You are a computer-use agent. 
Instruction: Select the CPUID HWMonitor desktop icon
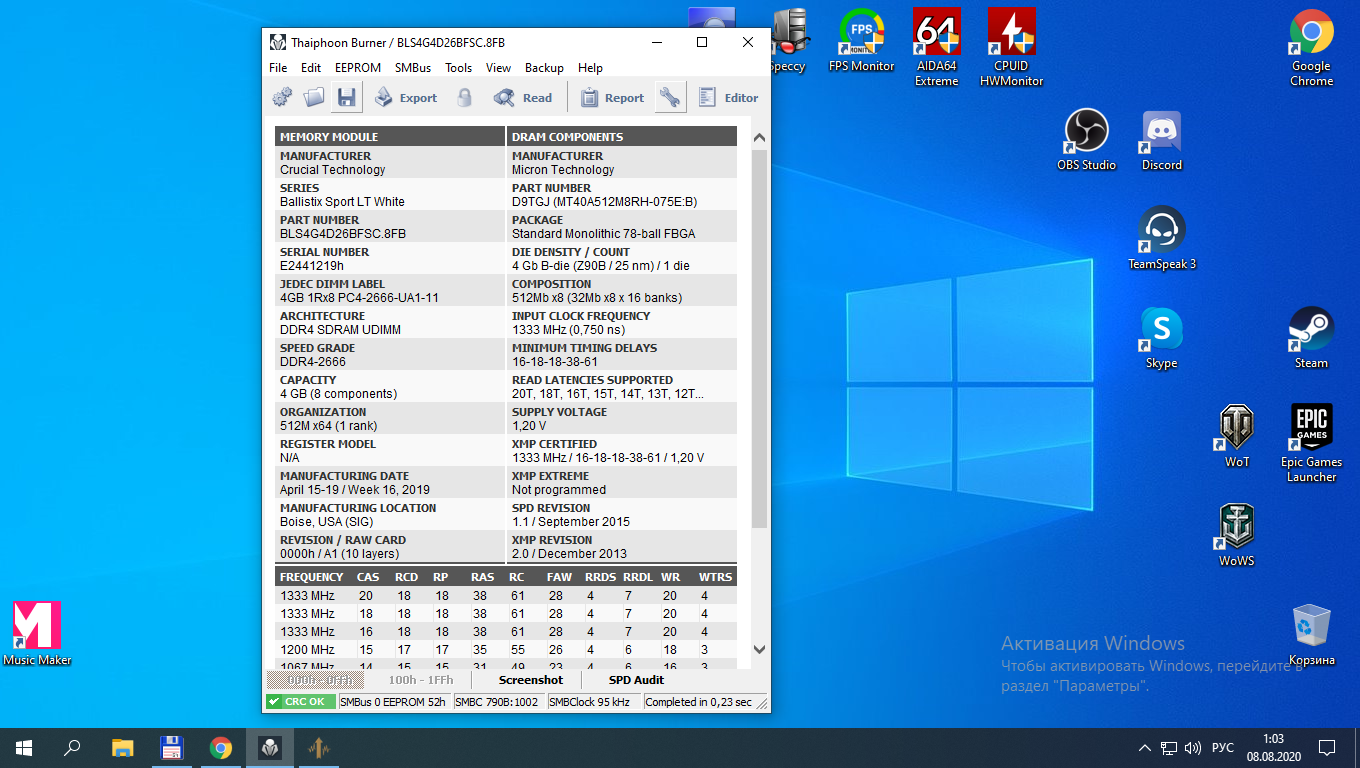(x=1011, y=48)
